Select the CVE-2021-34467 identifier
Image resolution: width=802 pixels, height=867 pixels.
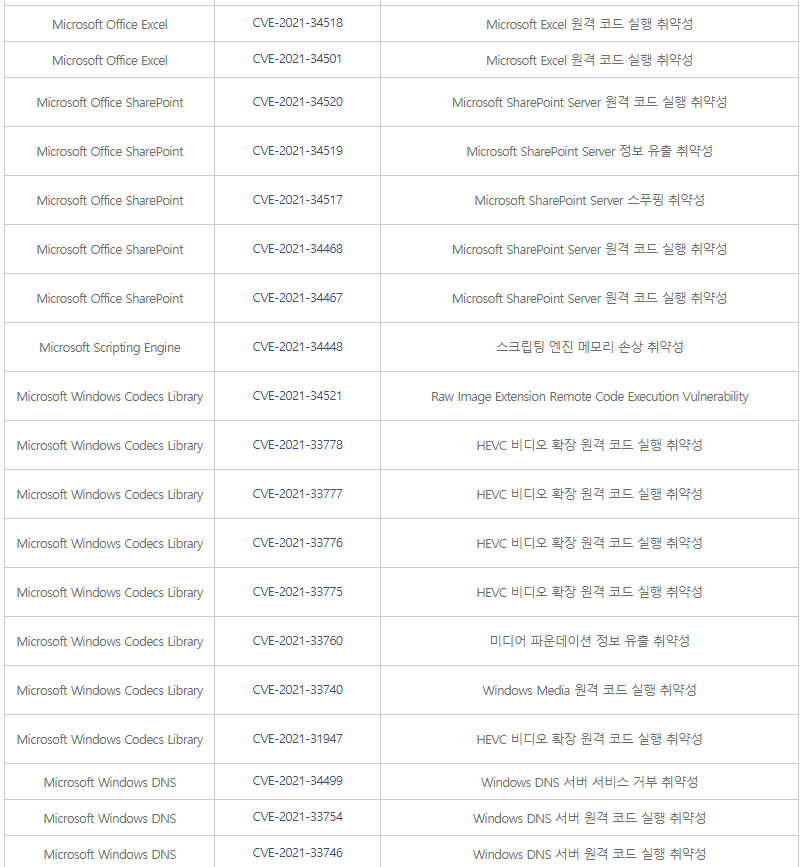(297, 298)
